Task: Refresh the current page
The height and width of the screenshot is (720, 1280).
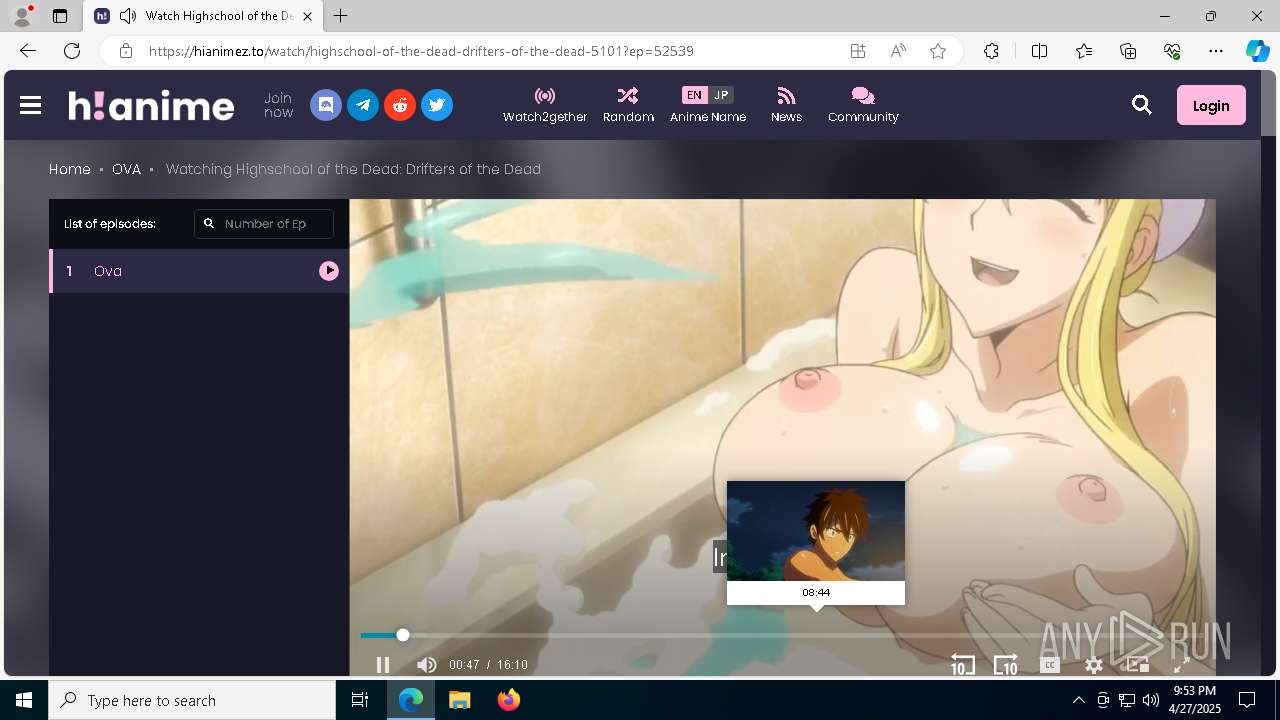Action: click(x=72, y=51)
